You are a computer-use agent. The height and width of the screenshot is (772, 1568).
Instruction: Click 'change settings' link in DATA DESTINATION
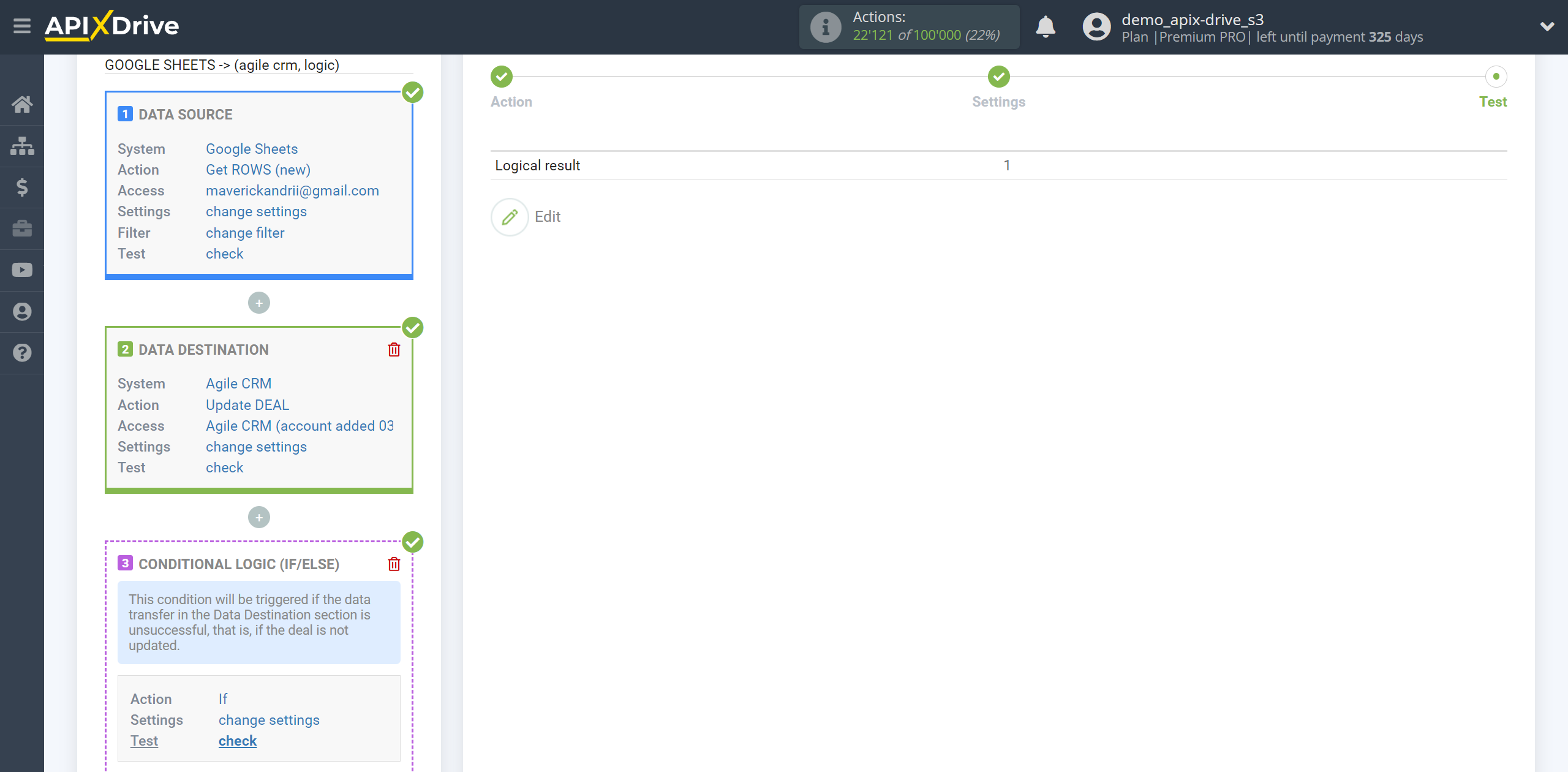click(255, 446)
